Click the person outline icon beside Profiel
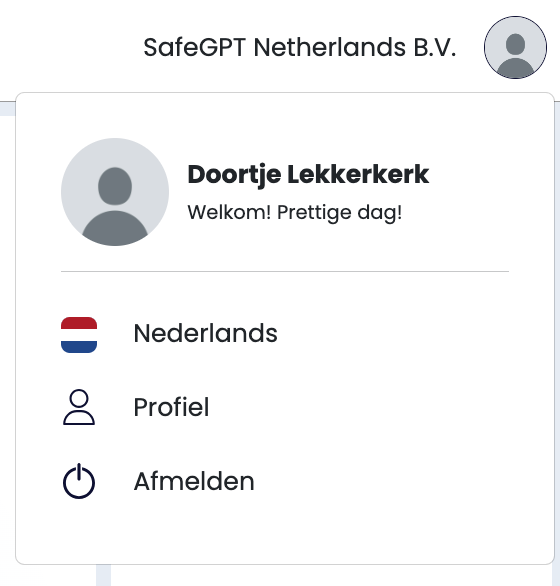This screenshot has width=560, height=586. tap(79, 407)
